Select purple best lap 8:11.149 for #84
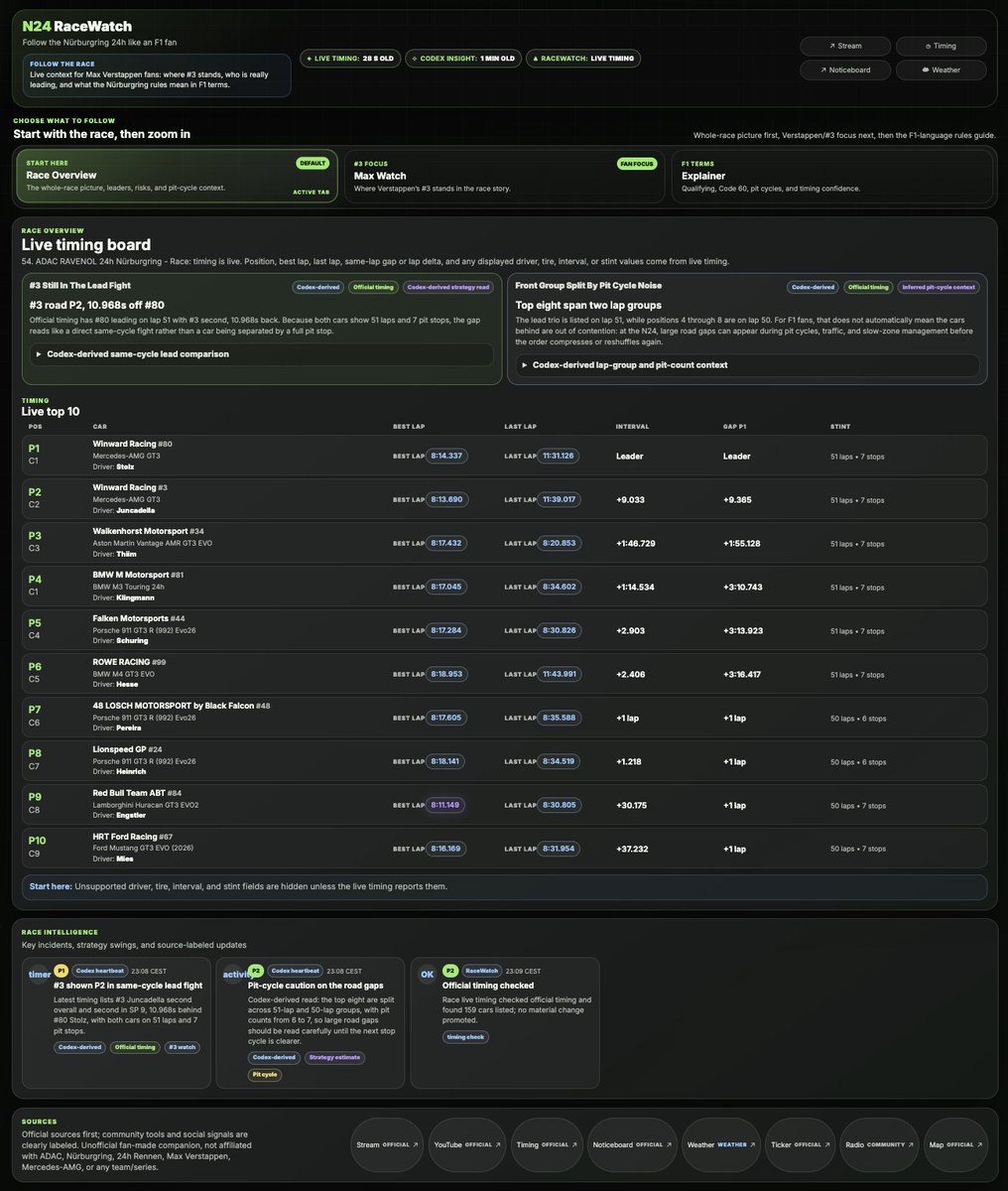This screenshot has width=1008, height=1191. coord(446,805)
